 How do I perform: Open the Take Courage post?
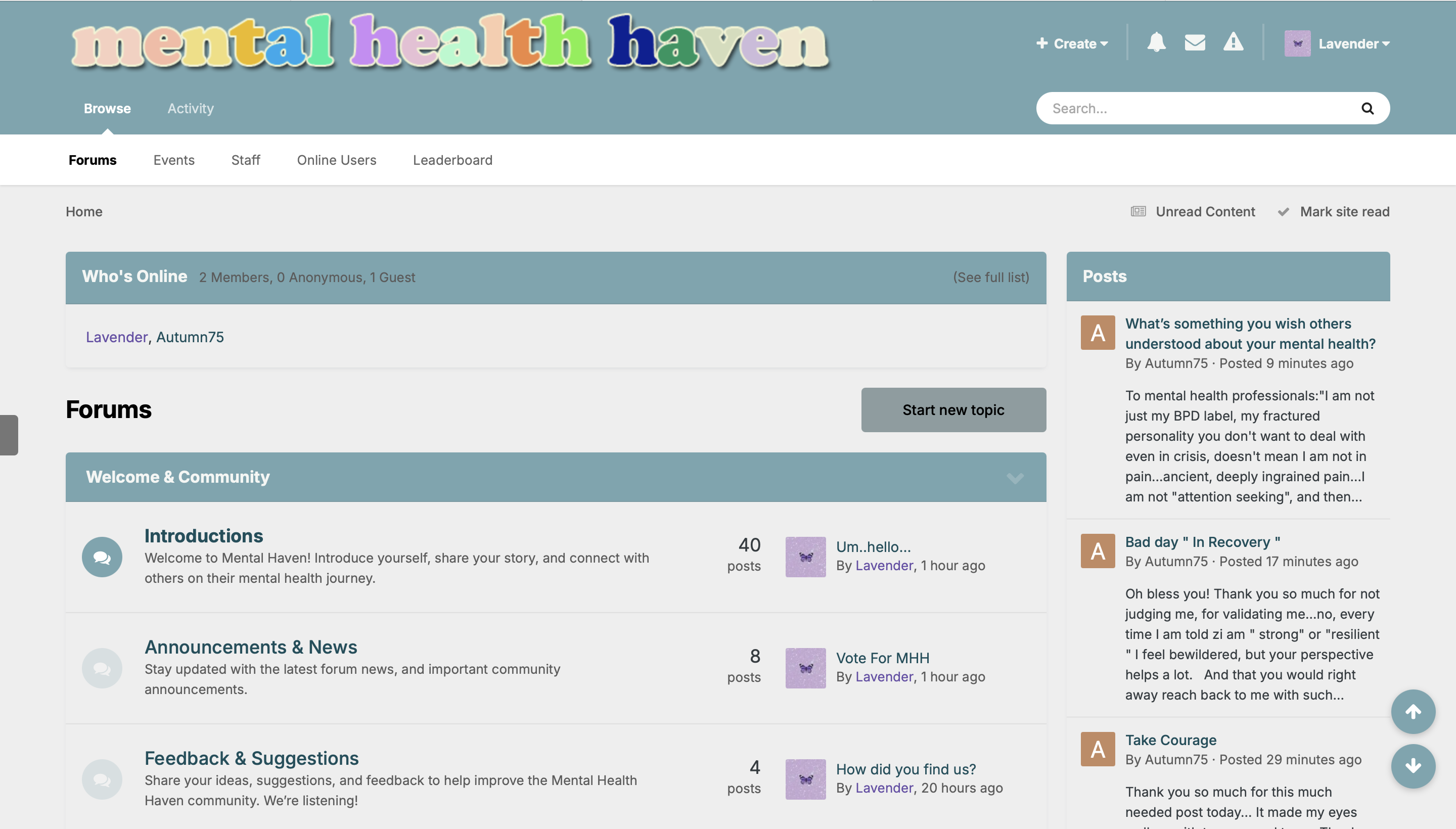[x=1170, y=740]
